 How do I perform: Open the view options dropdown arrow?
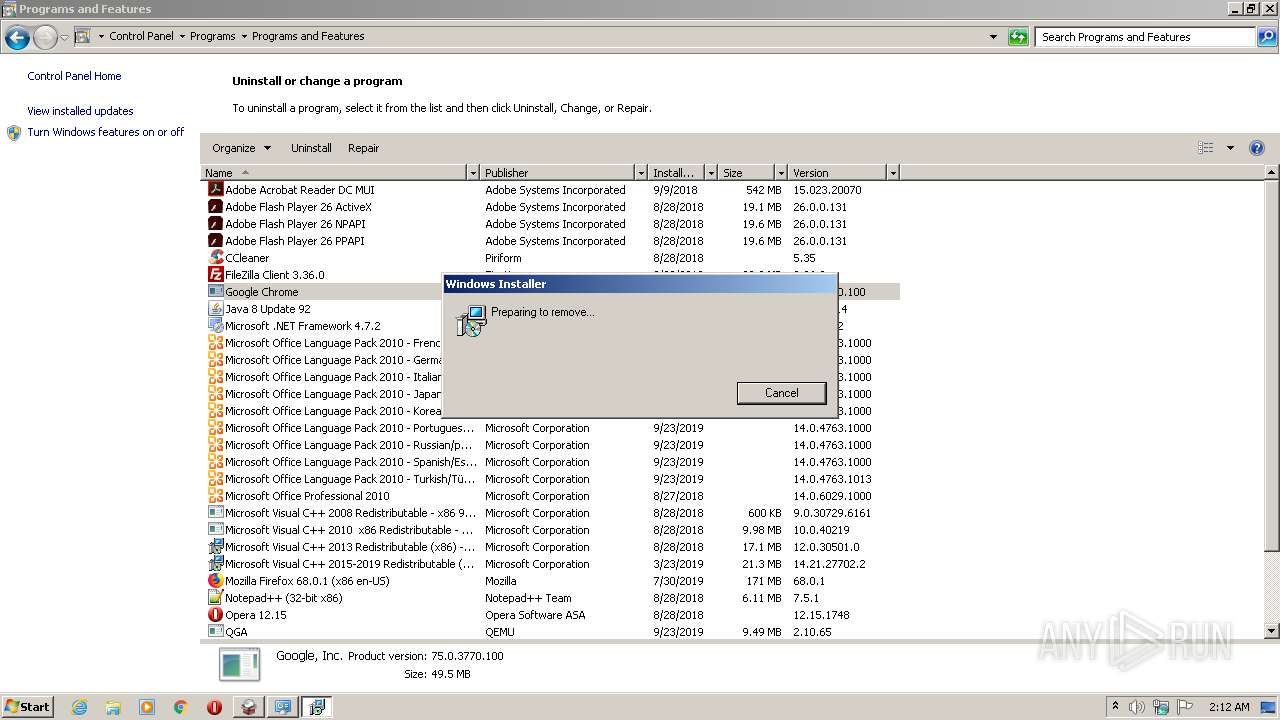tap(1230, 148)
